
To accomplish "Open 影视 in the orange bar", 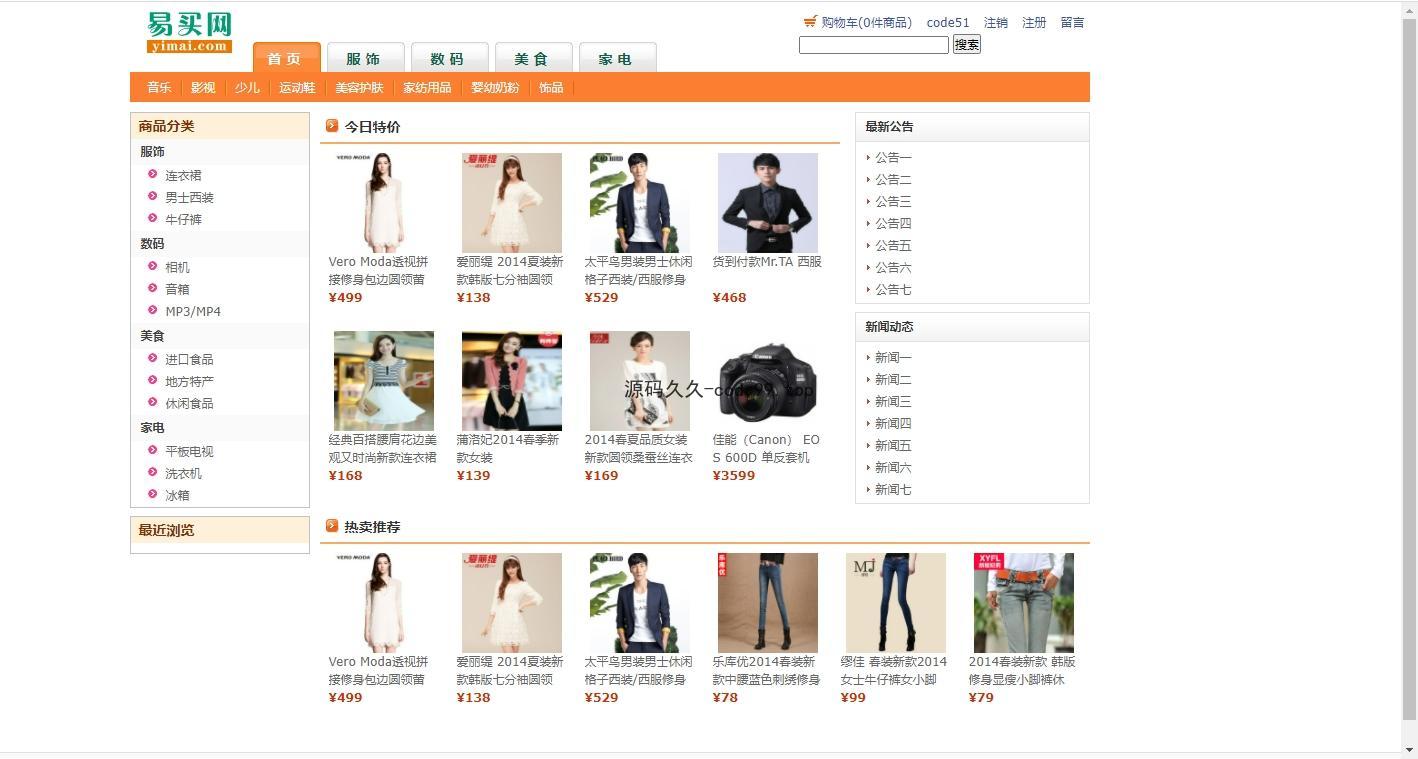I will (x=203, y=87).
